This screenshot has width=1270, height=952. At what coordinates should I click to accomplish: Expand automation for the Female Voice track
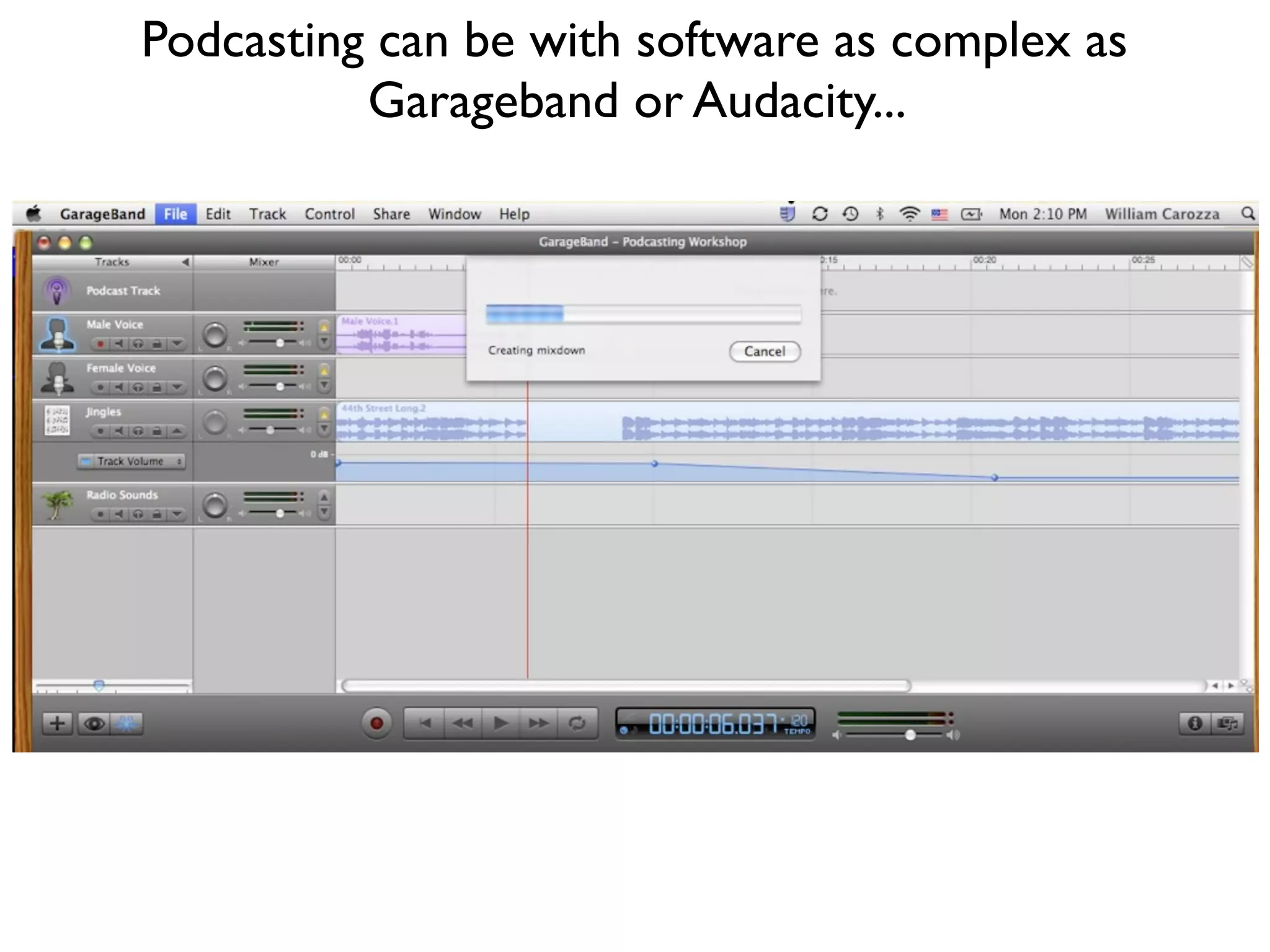coord(177,387)
